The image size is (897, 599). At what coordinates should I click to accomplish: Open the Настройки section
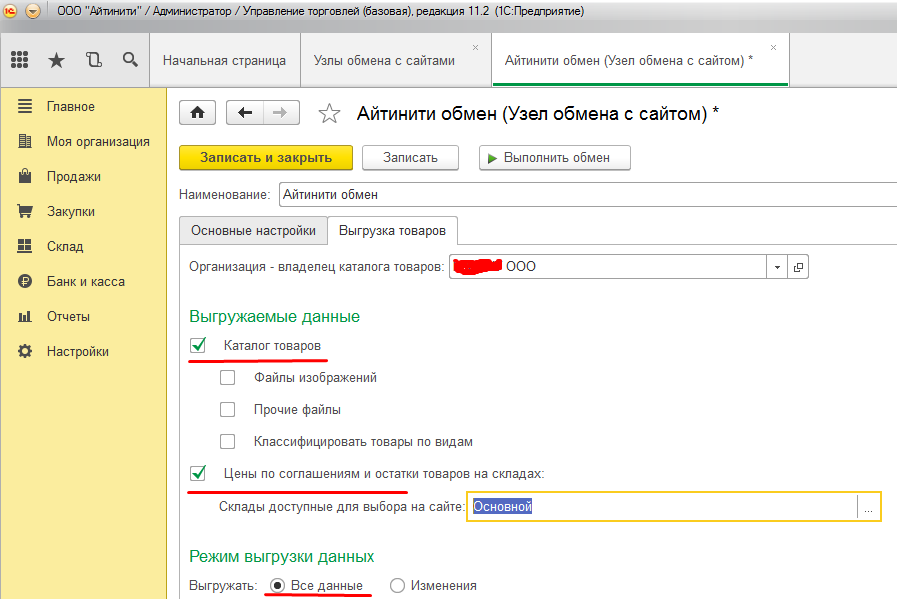78,351
